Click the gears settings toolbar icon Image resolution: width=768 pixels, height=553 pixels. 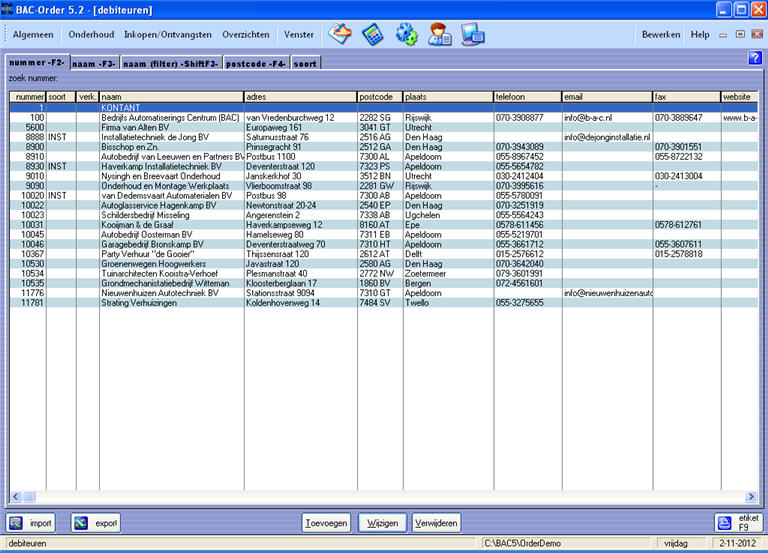point(406,34)
